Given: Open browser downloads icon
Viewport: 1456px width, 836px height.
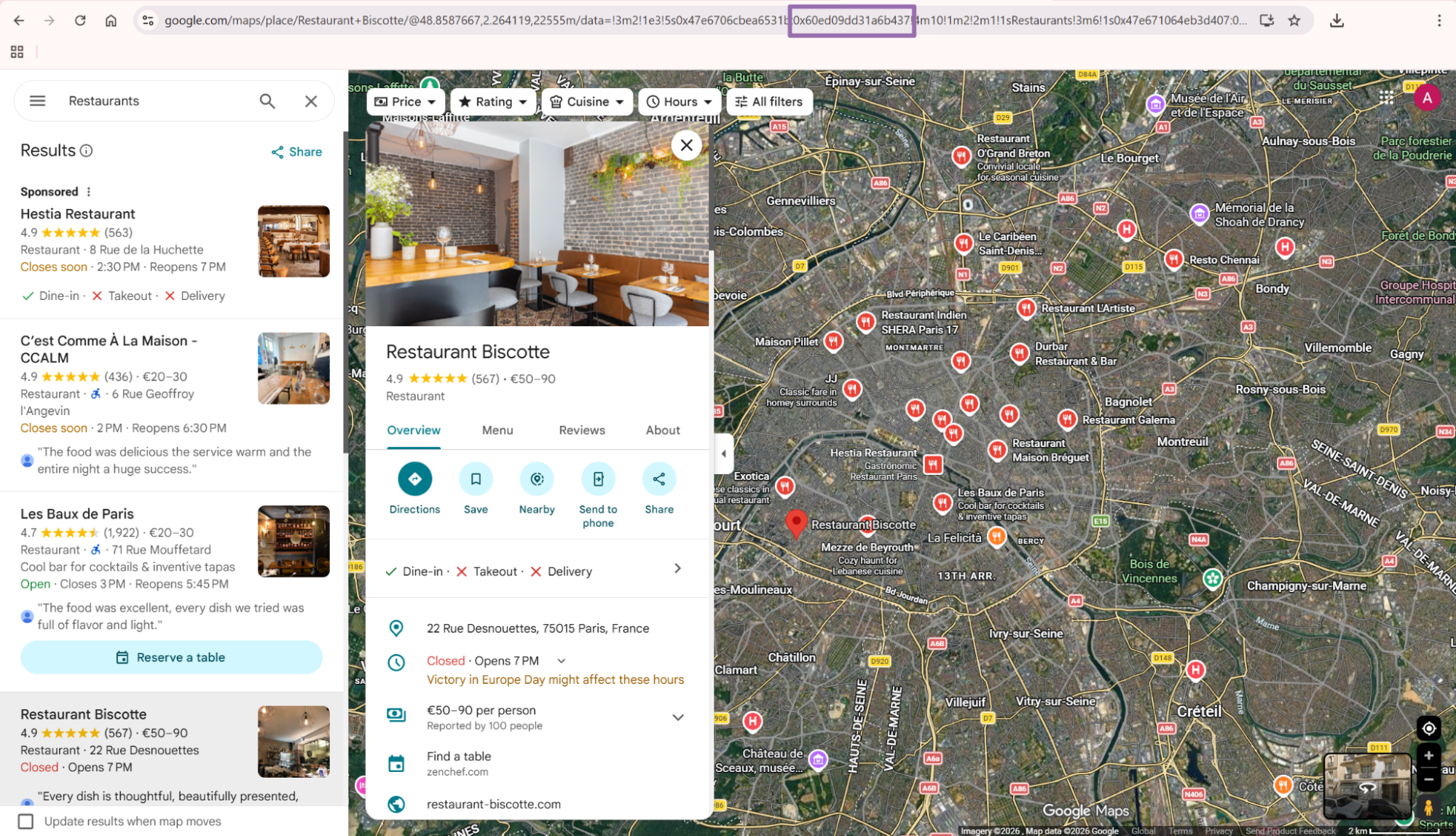Looking at the screenshot, I should (x=1337, y=20).
